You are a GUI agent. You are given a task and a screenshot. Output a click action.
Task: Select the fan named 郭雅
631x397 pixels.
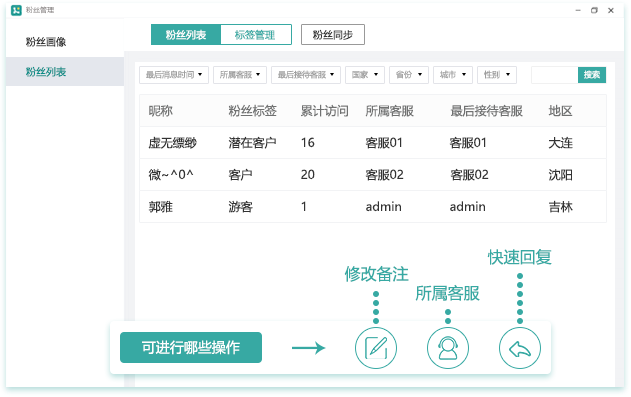coord(161,207)
